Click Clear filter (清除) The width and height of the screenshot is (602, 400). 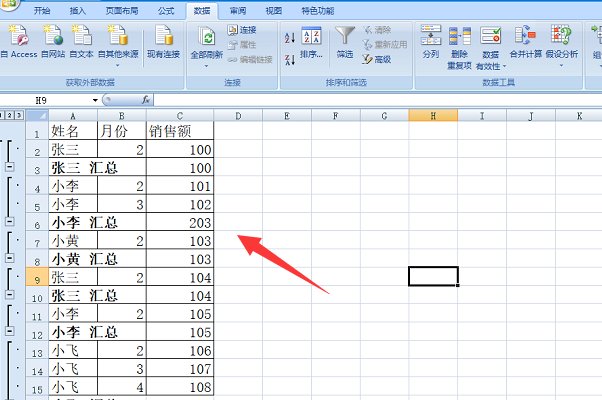(x=378, y=30)
